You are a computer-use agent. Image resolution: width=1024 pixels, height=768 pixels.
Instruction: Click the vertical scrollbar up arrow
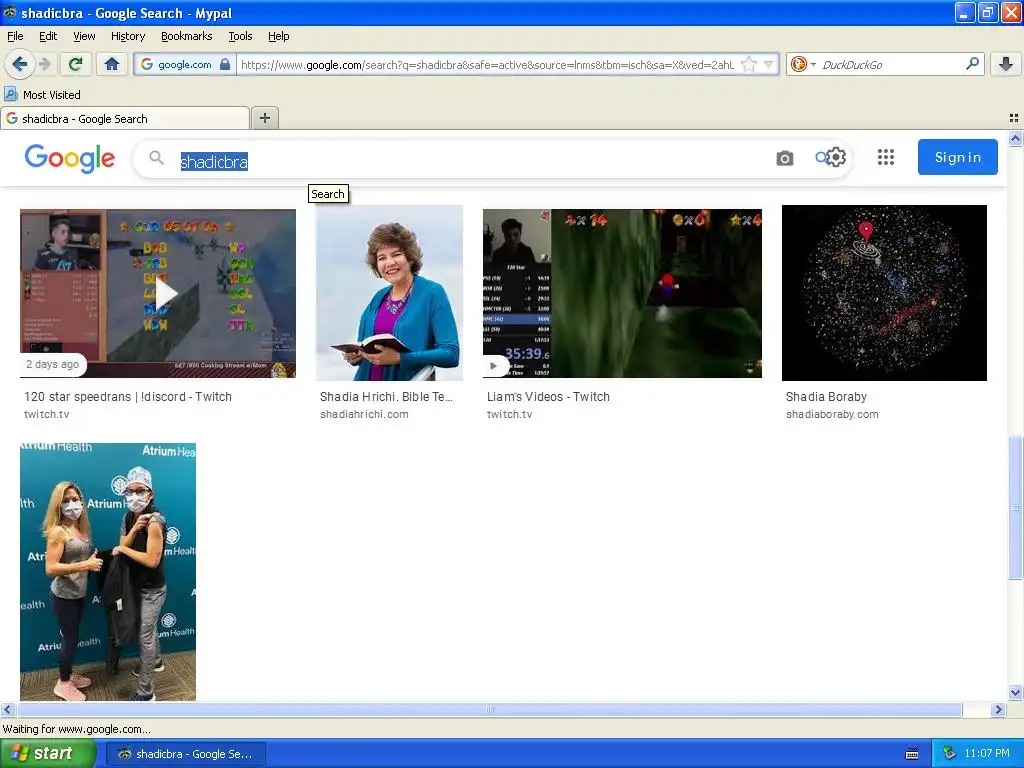point(1015,138)
